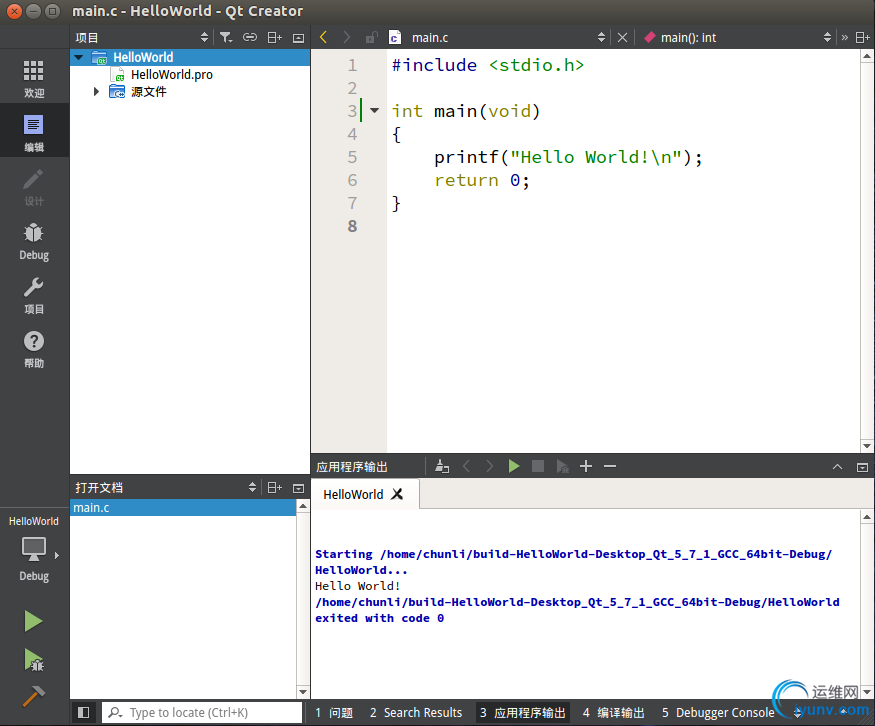Go back in editor navigation history

click(x=323, y=37)
